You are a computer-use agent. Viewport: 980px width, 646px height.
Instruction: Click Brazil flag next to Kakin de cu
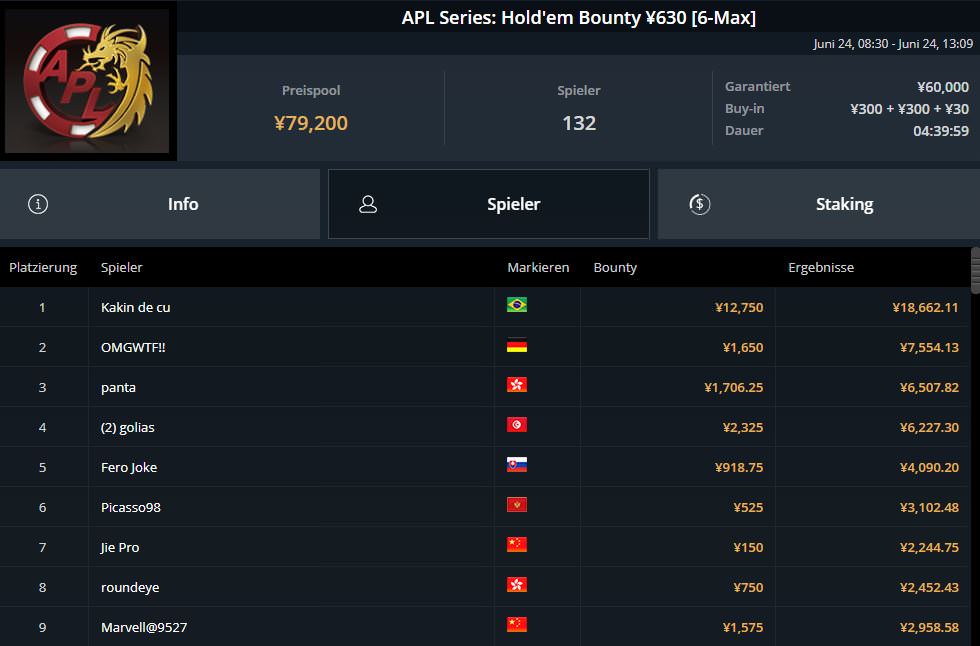click(517, 305)
